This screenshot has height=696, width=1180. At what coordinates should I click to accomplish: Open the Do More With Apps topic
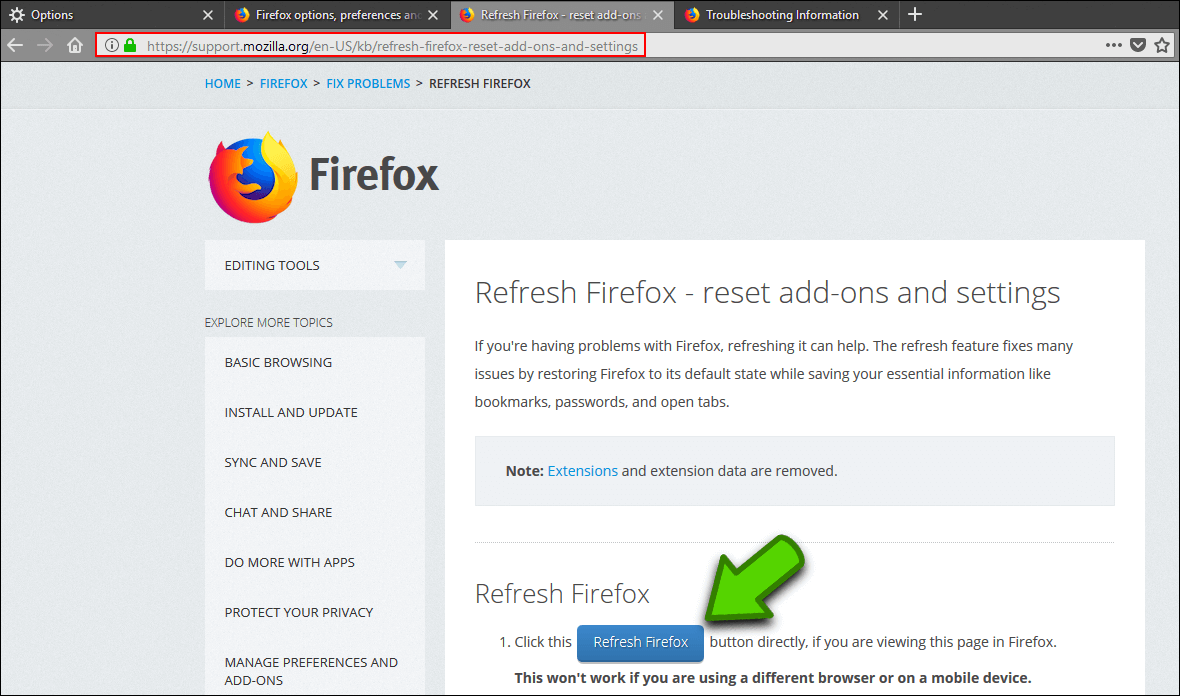click(x=290, y=562)
